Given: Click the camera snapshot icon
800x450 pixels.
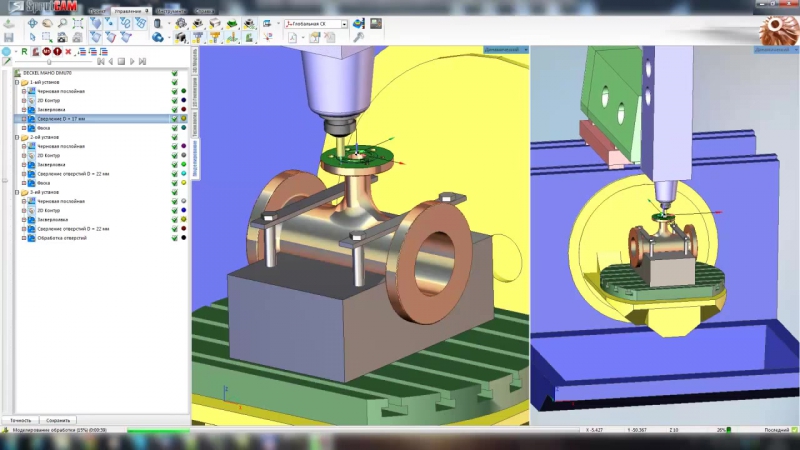Looking at the screenshot, I should click(x=62, y=37).
